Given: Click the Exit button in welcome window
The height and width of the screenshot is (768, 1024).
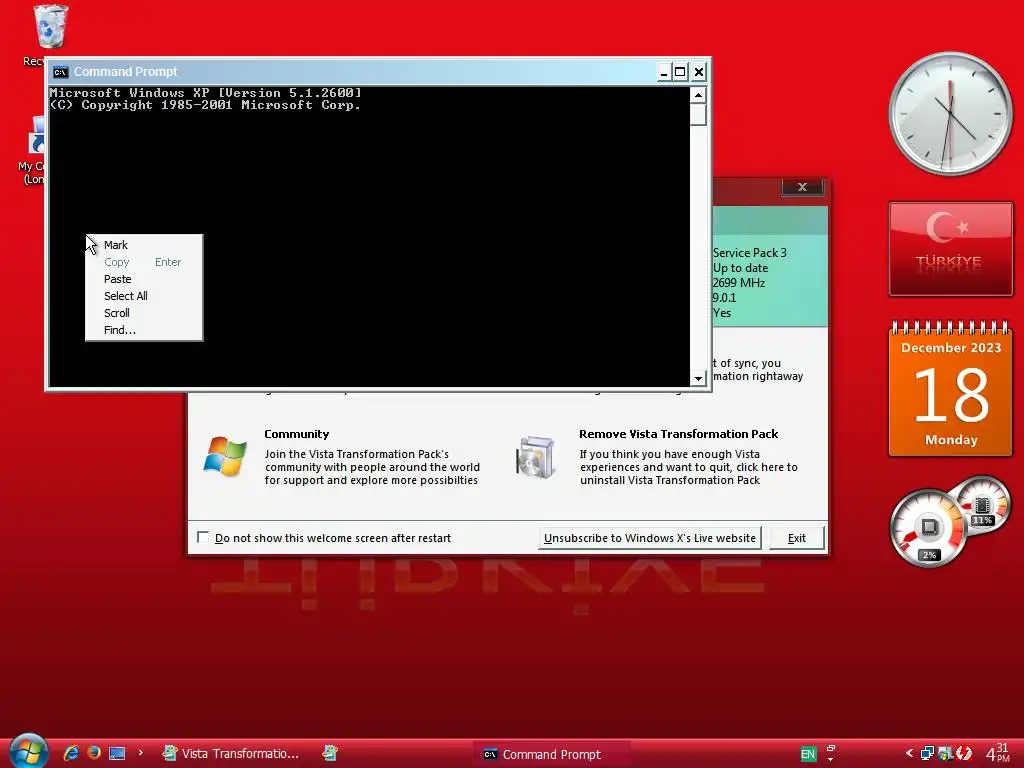Looking at the screenshot, I should 797,538.
